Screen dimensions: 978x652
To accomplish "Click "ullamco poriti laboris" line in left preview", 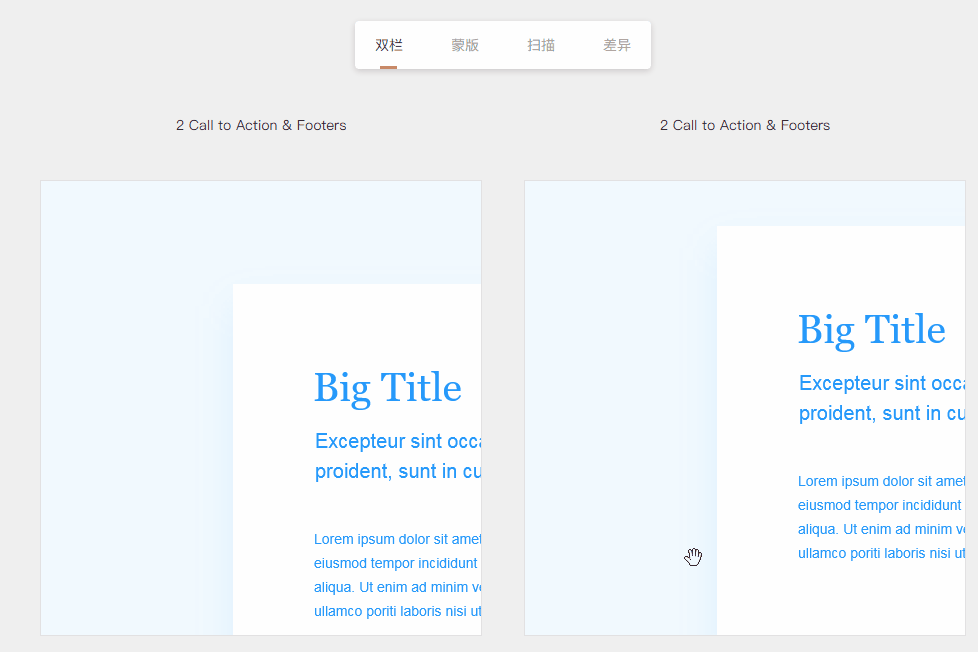I will pos(397,611).
